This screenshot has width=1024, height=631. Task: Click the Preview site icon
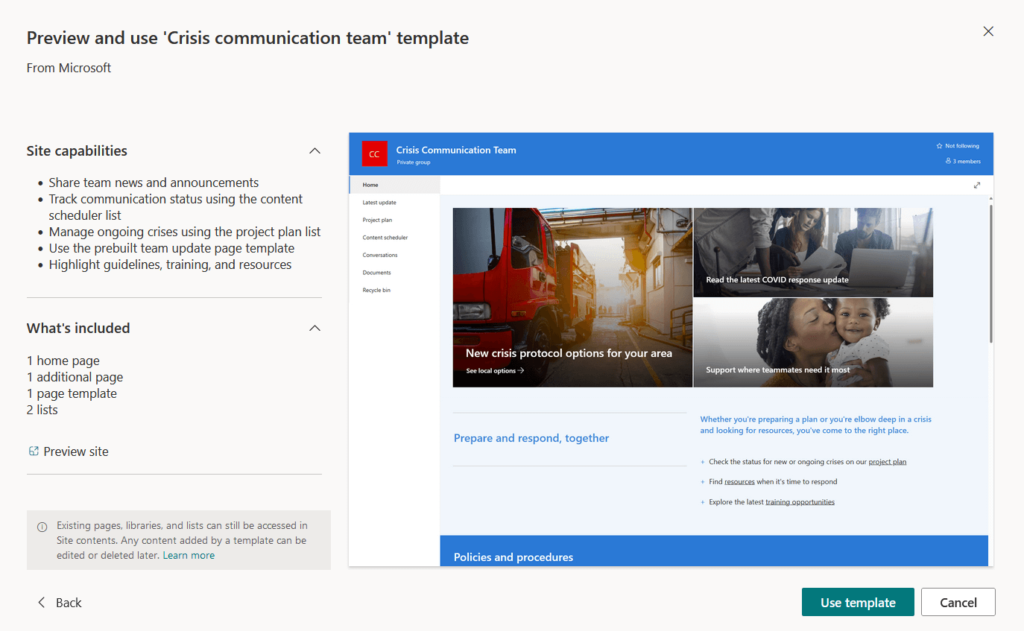33,451
